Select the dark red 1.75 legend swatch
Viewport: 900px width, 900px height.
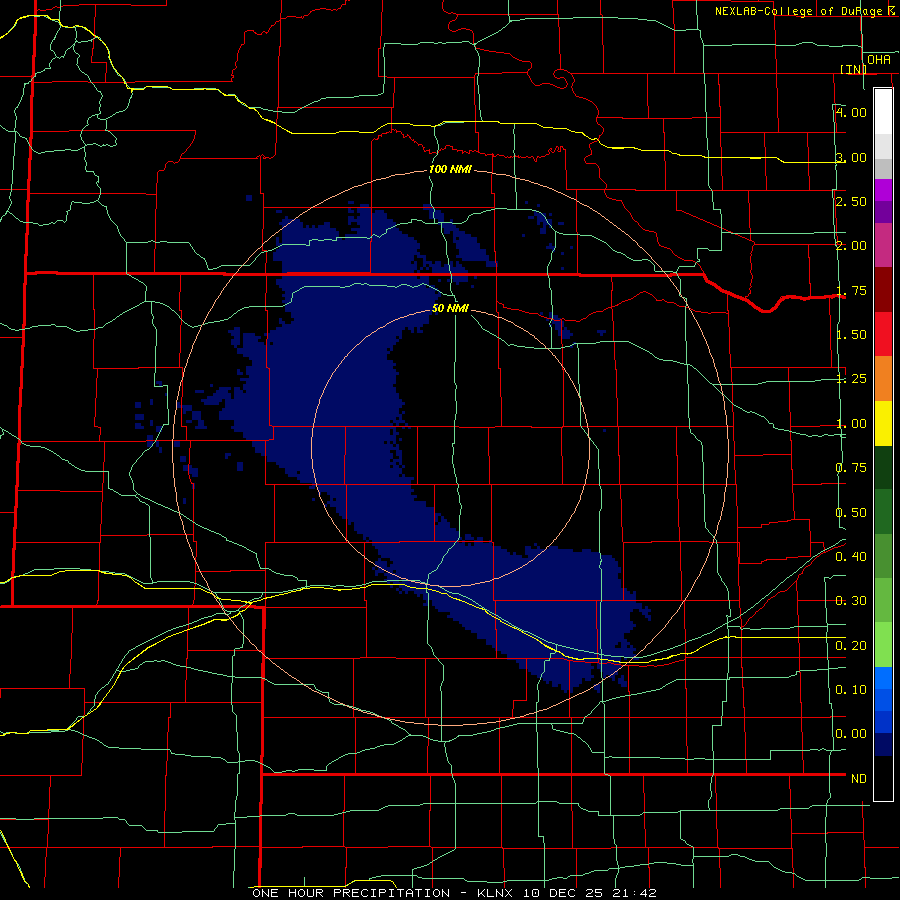point(883,290)
